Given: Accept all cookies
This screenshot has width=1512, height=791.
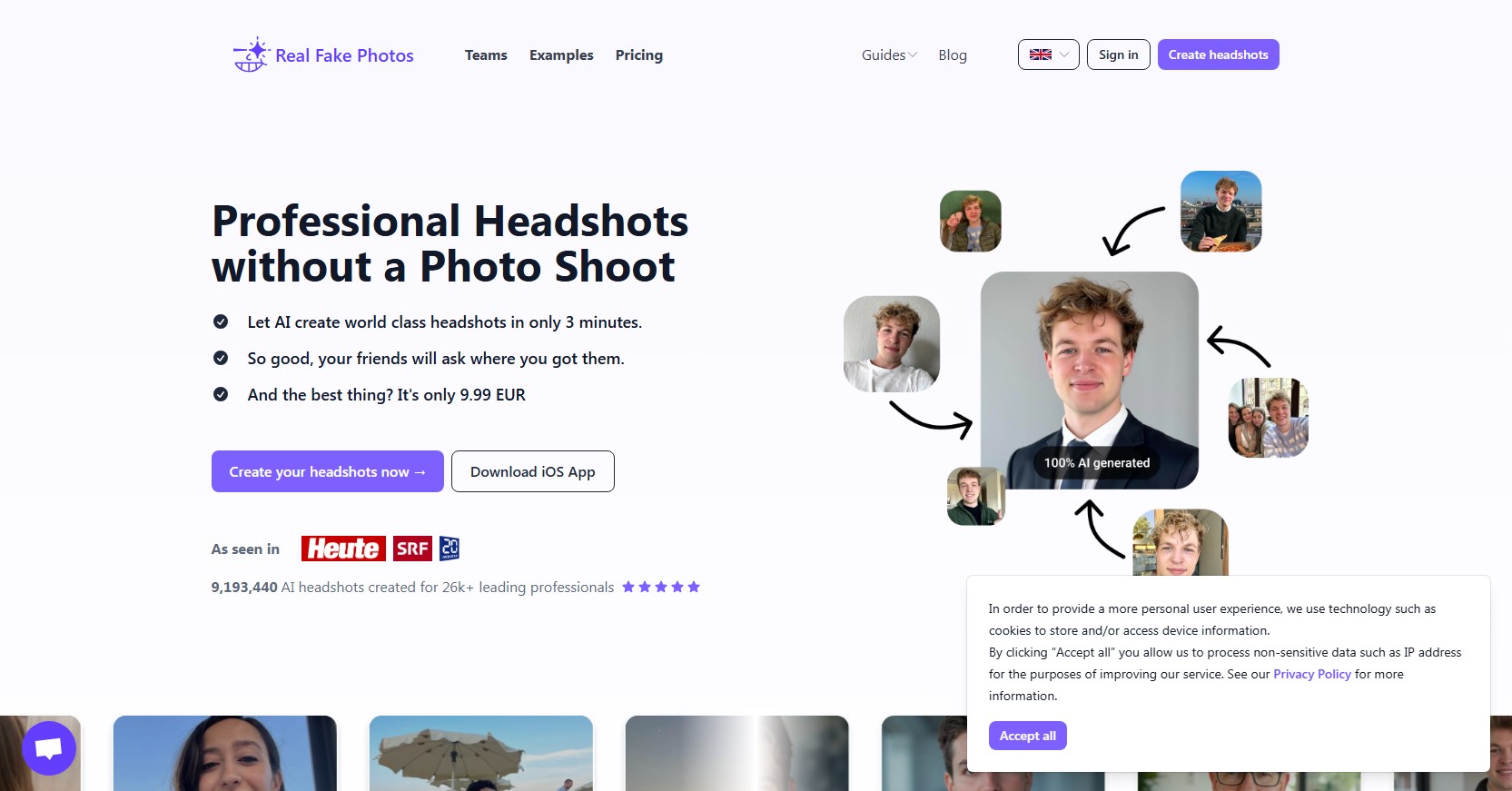Looking at the screenshot, I should click(1027, 736).
